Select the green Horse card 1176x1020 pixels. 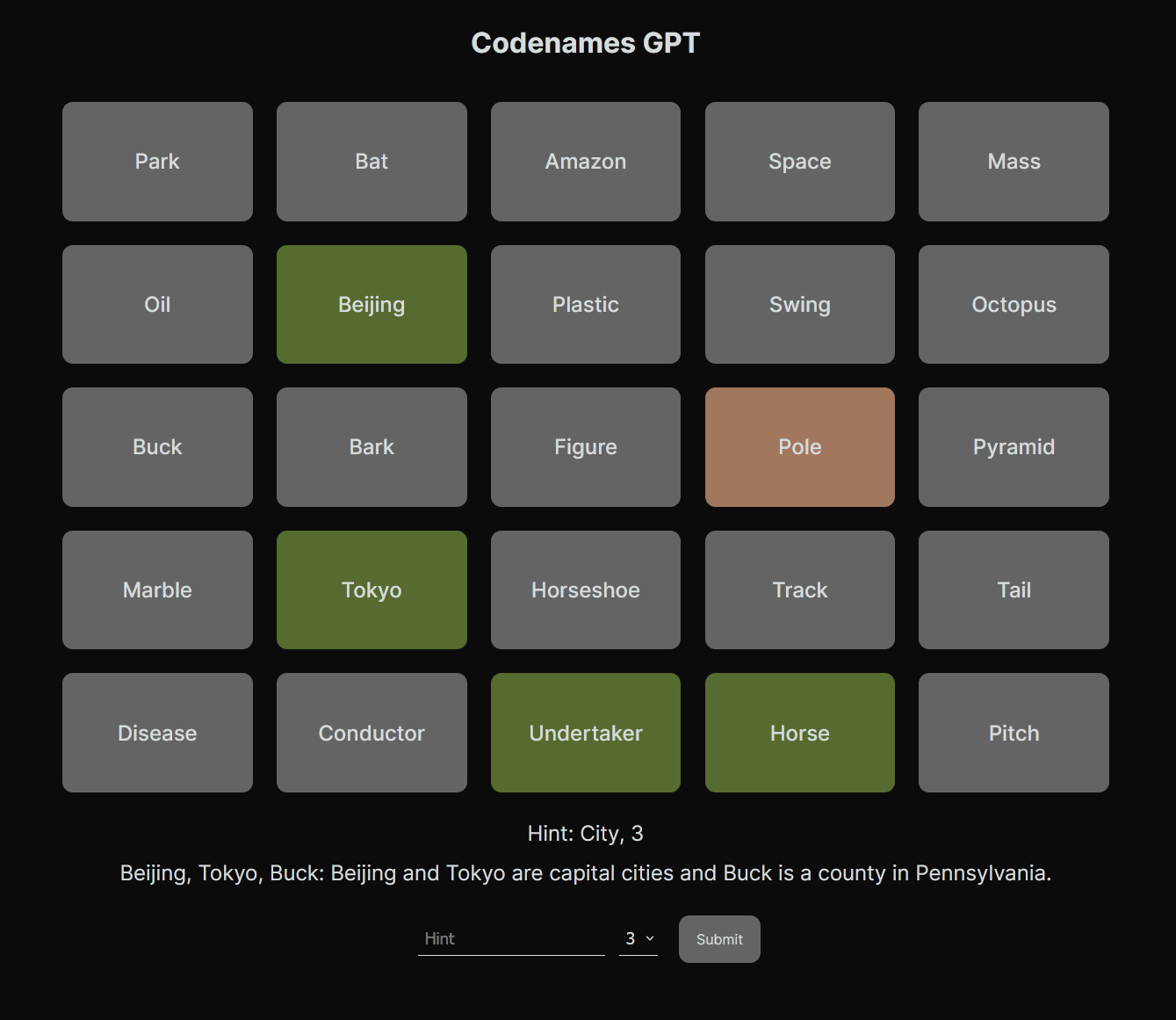[x=799, y=733]
